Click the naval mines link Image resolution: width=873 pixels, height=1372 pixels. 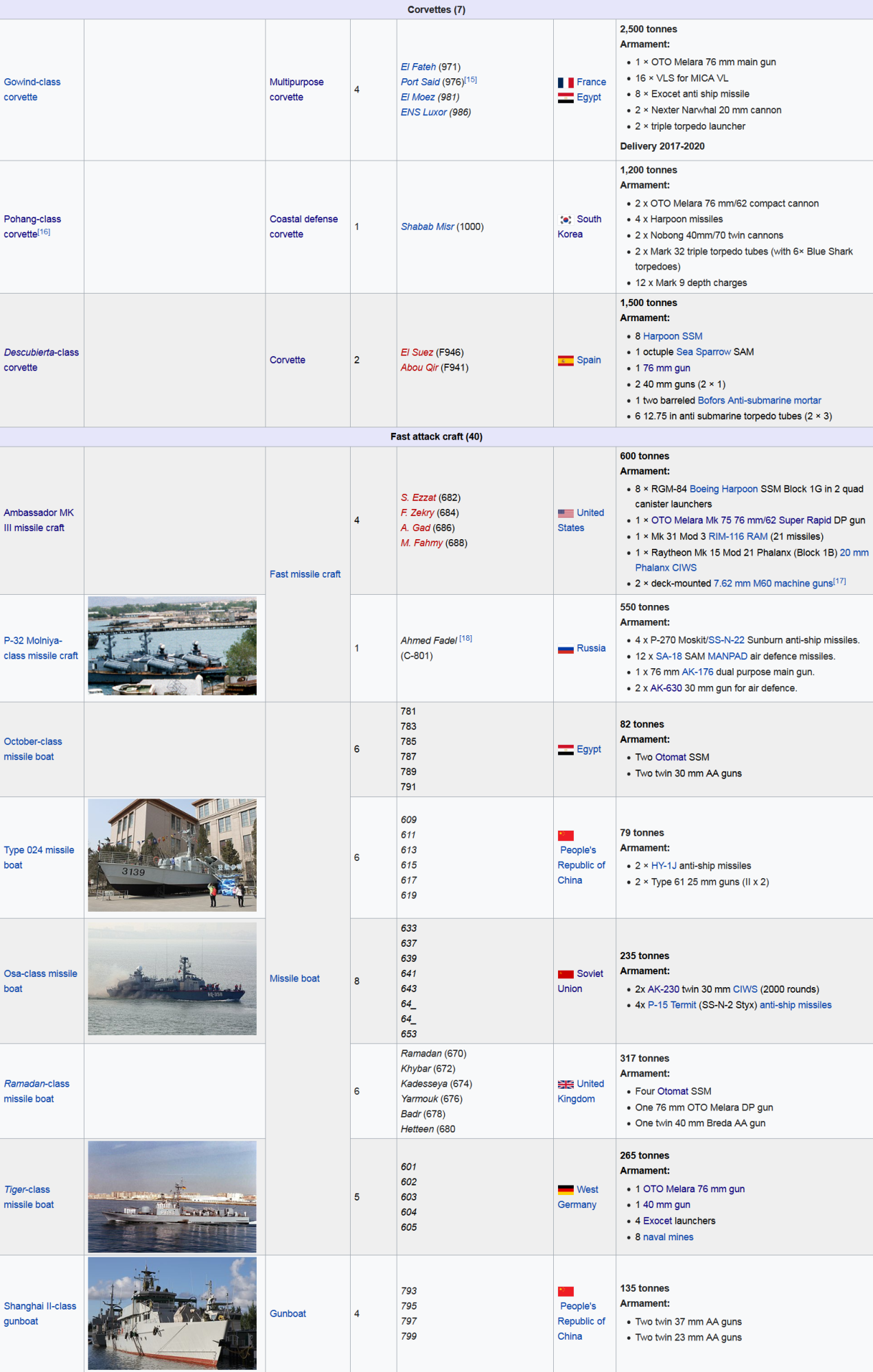[668, 1237]
